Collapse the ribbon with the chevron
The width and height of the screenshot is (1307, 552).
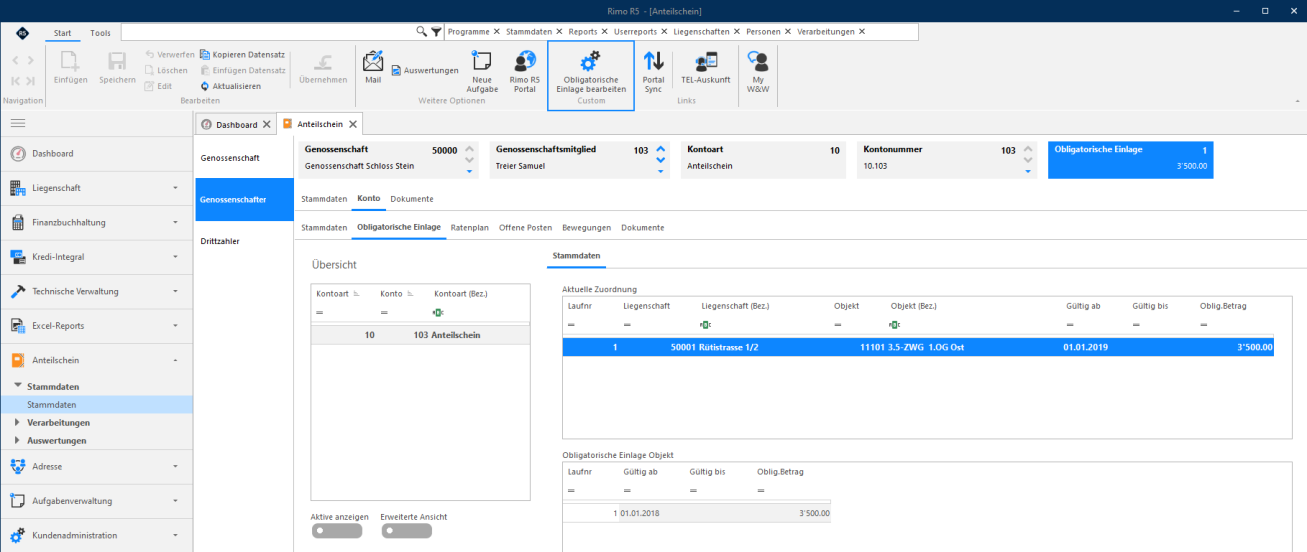(x=1297, y=100)
